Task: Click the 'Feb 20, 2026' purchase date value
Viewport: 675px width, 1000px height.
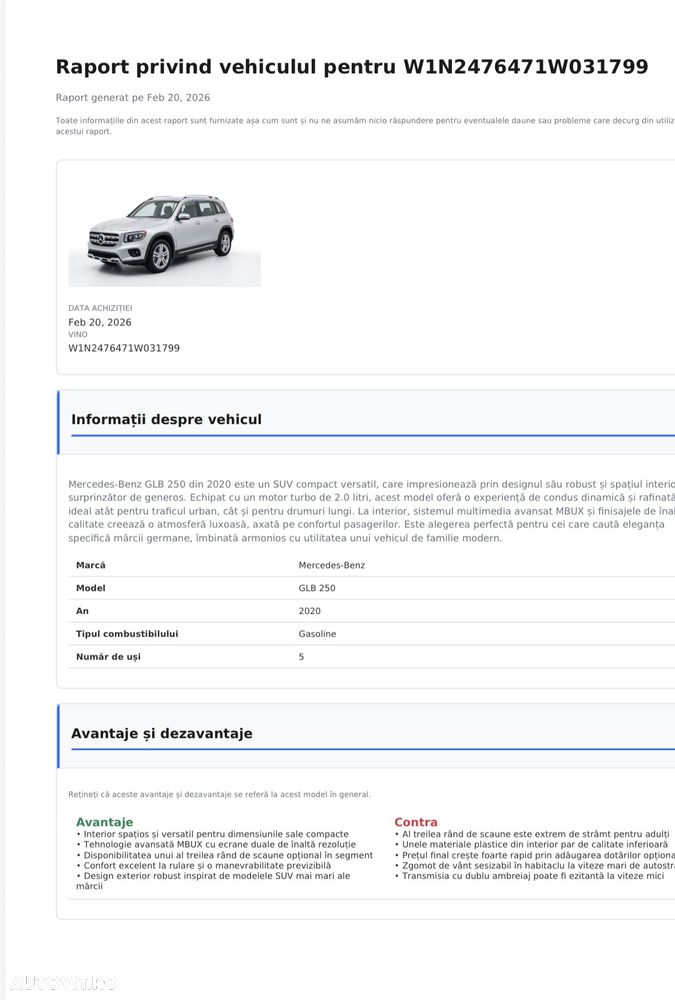Action: pos(100,322)
